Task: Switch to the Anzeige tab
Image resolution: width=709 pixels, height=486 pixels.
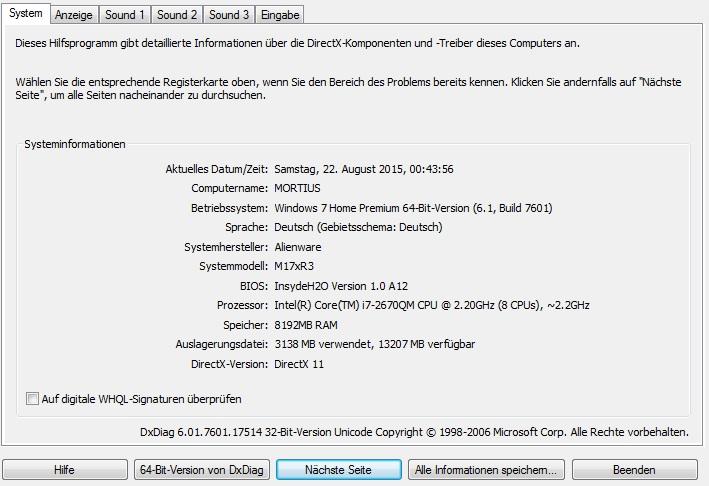Action: 73,15
